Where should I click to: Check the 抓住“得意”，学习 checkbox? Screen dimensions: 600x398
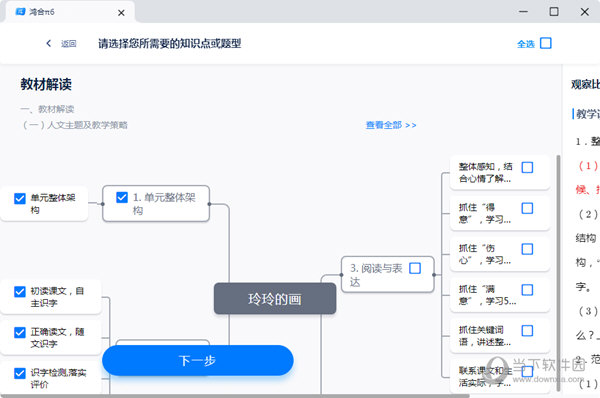click(527, 208)
